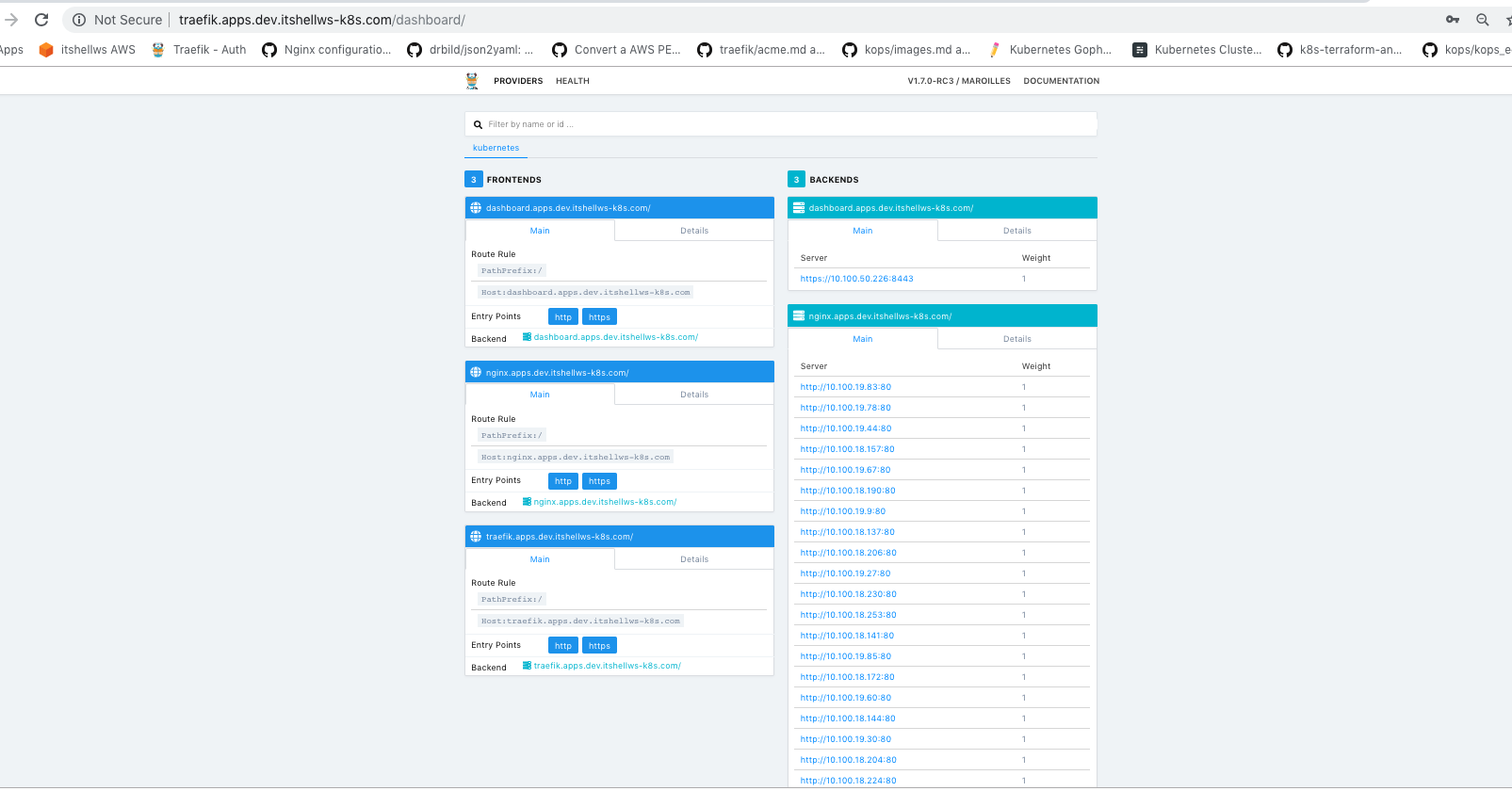Click the browser reload icon

click(41, 20)
